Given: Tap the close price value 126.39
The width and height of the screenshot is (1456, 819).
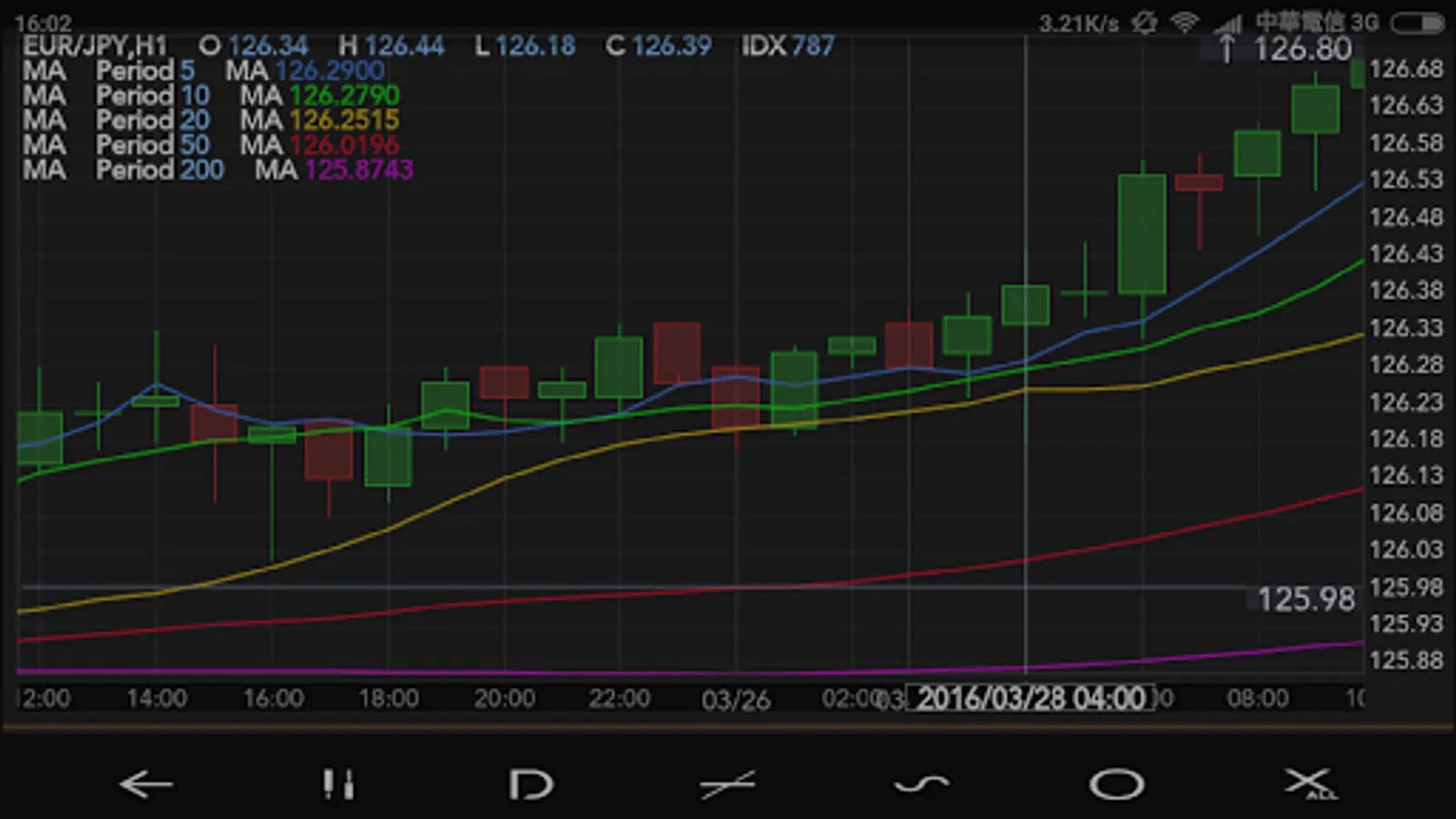Looking at the screenshot, I should coord(672,45).
